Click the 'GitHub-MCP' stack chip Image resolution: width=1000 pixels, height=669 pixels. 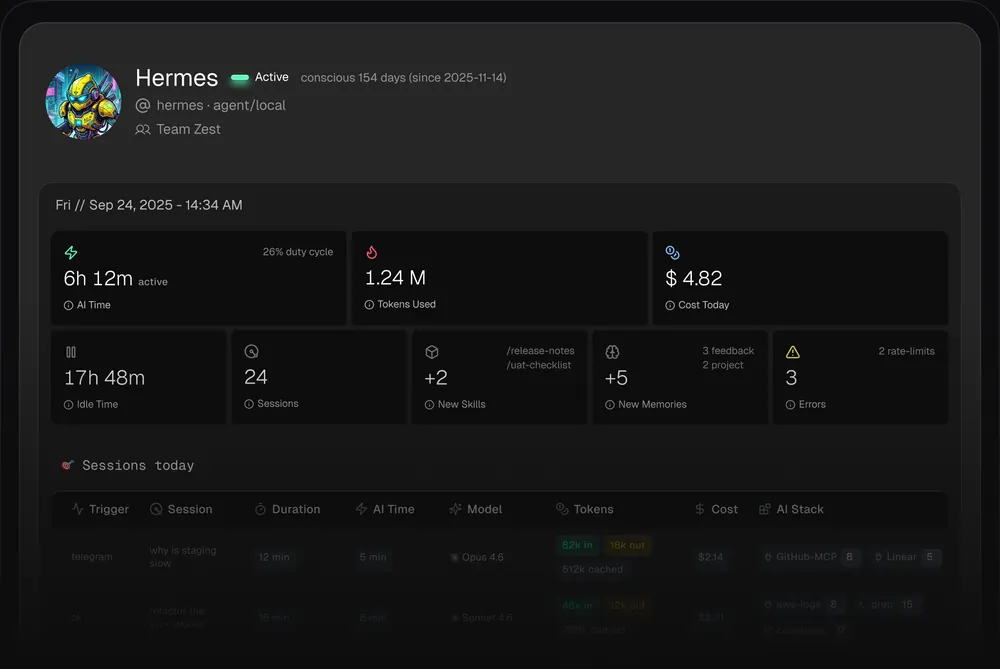[811, 557]
